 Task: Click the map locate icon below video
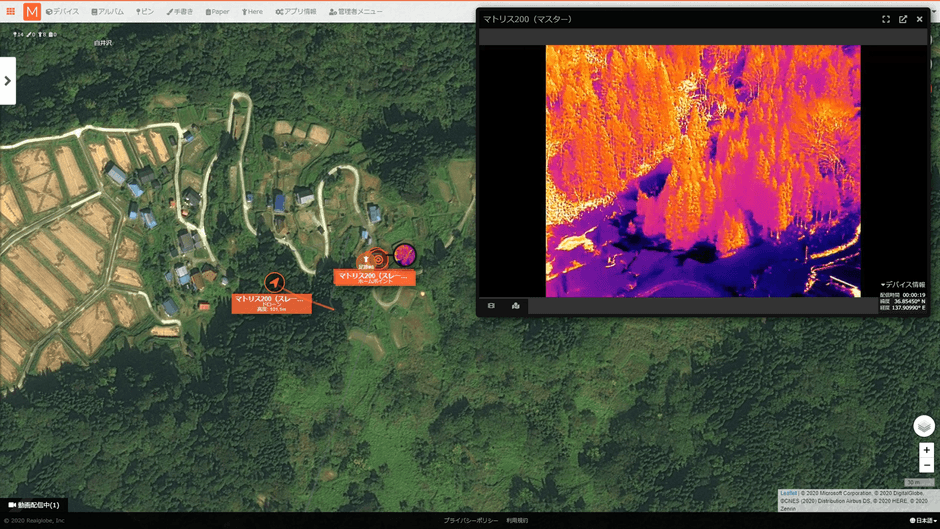[x=516, y=306]
